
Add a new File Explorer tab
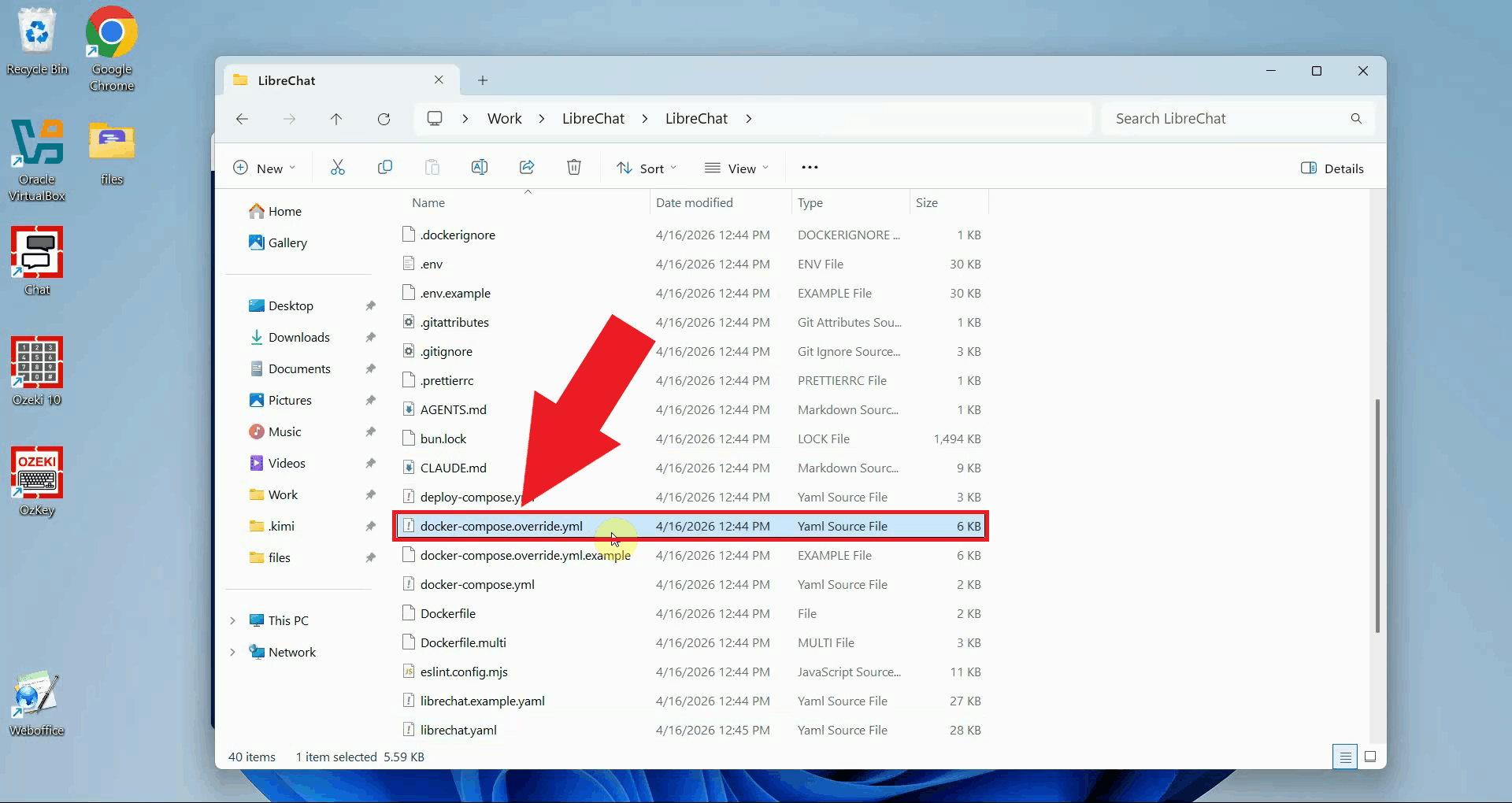483,80
